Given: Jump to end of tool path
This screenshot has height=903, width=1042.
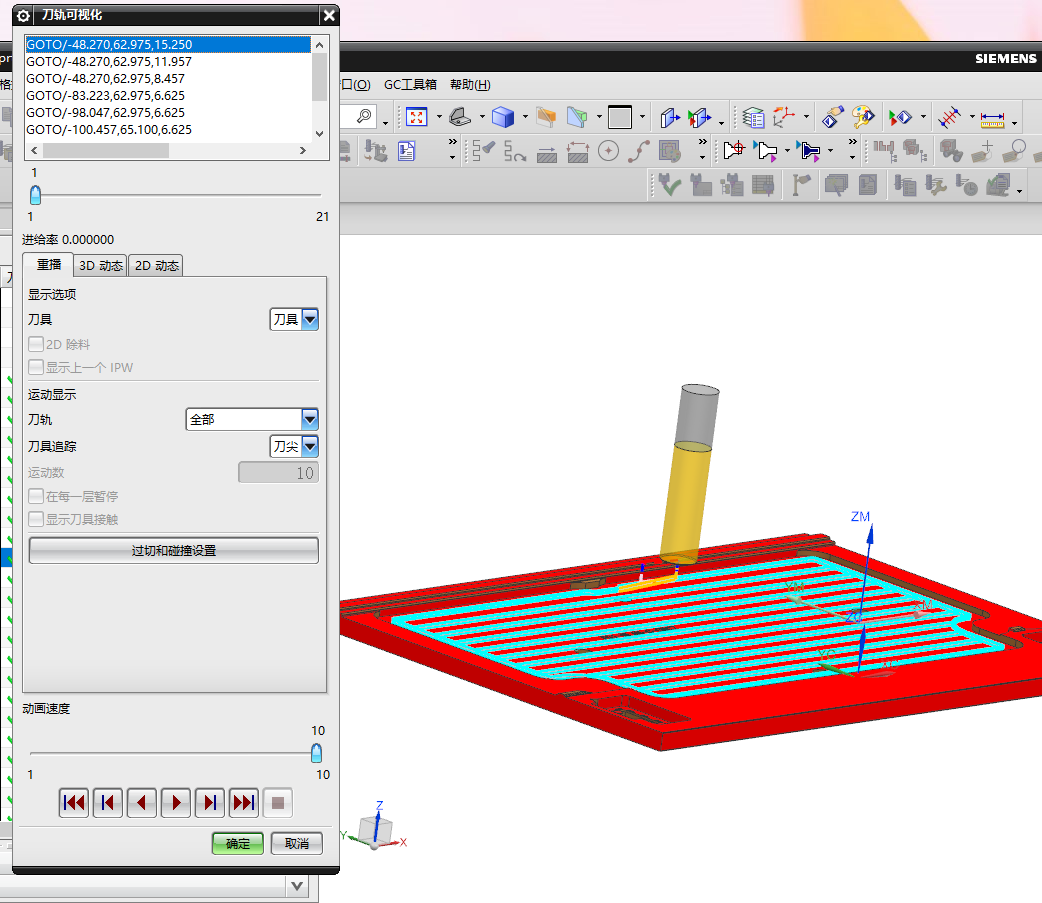Looking at the screenshot, I should (244, 803).
